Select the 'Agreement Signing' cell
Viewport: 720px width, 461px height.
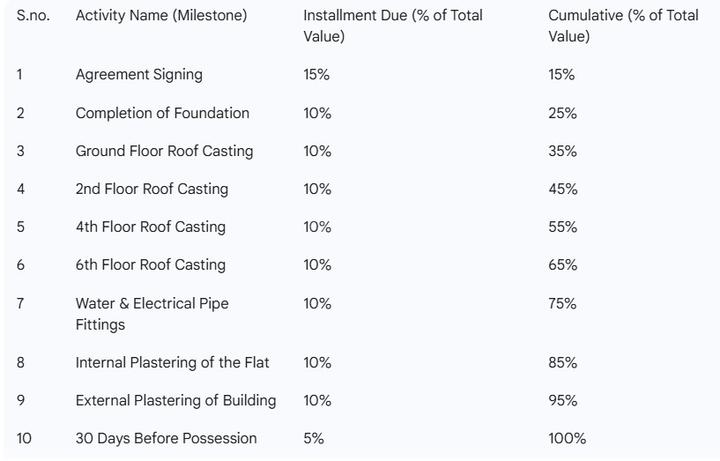pos(139,74)
